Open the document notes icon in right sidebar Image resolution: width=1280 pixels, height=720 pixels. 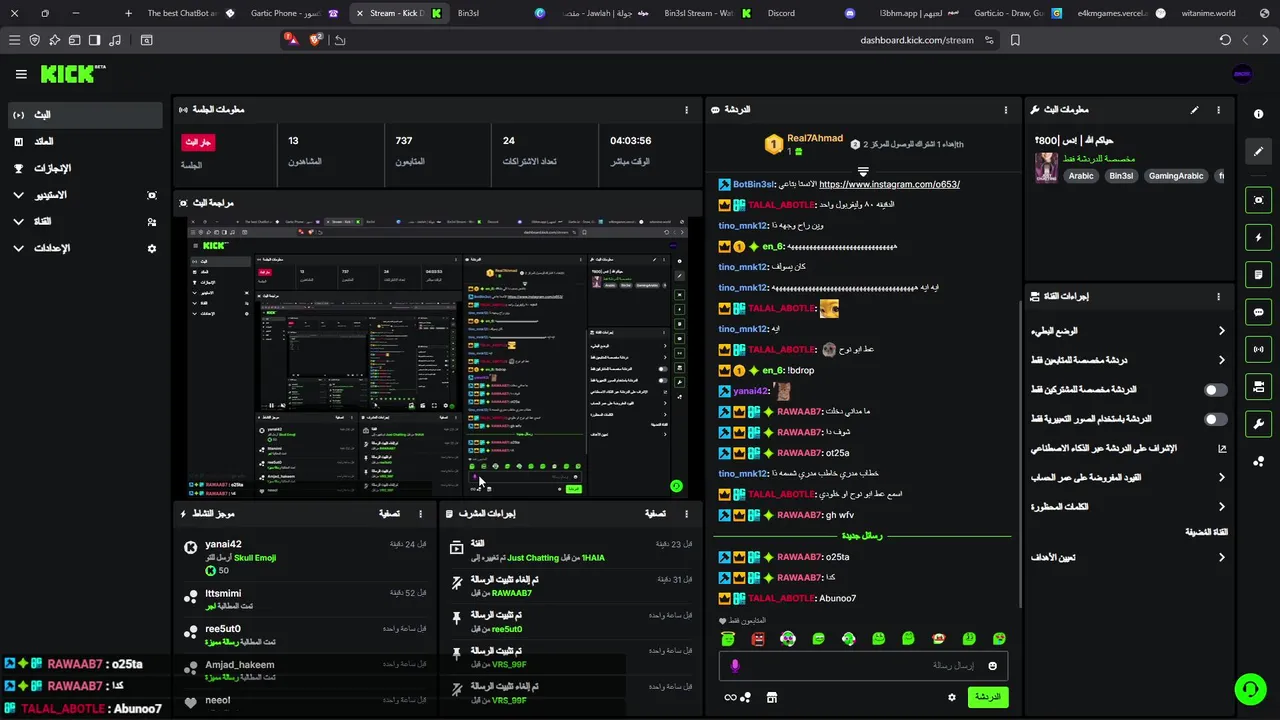click(x=1258, y=275)
